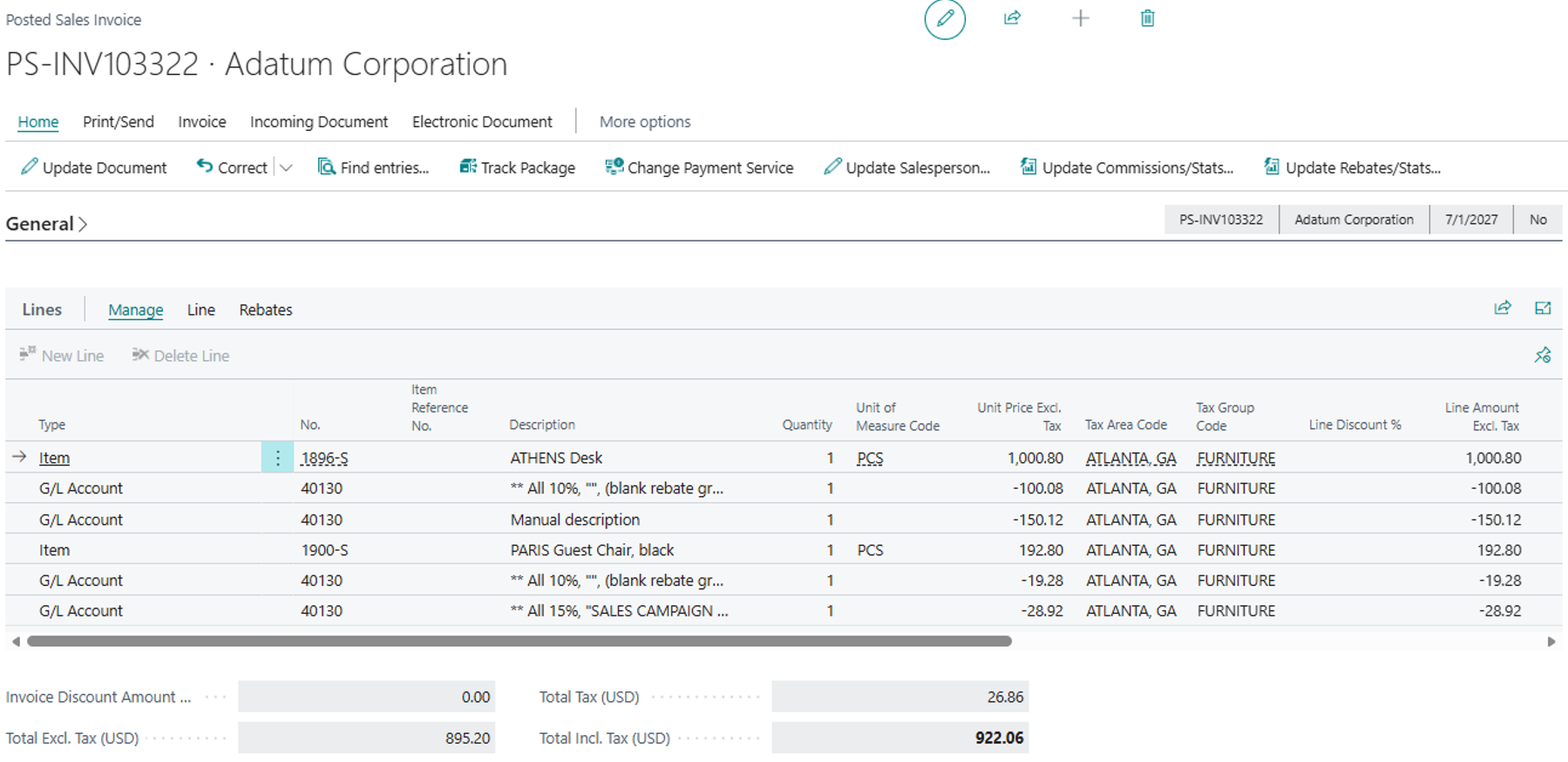Click Update Rebates/Stats action

[x=1352, y=167]
